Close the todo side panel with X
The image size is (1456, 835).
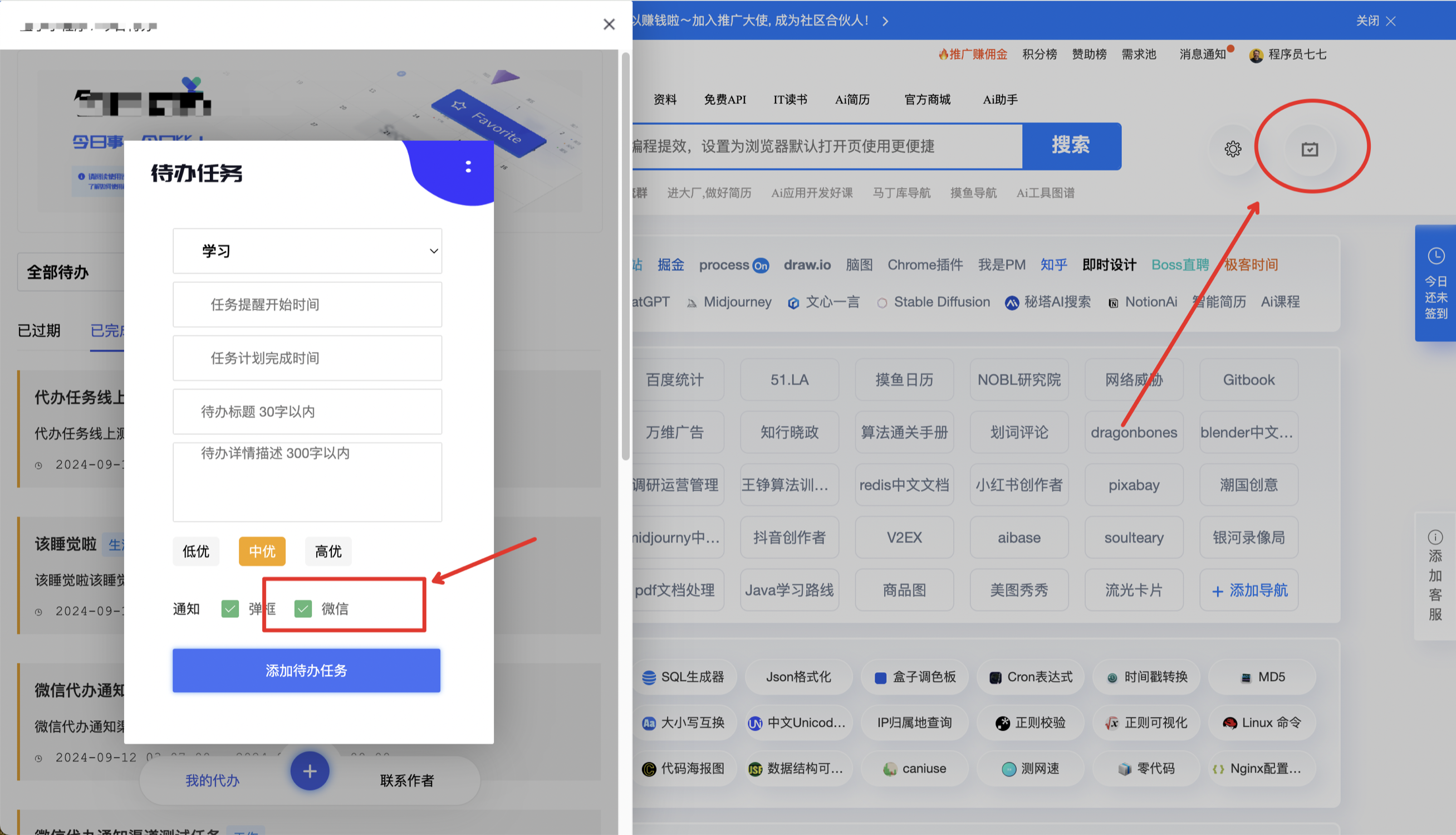coord(609,24)
